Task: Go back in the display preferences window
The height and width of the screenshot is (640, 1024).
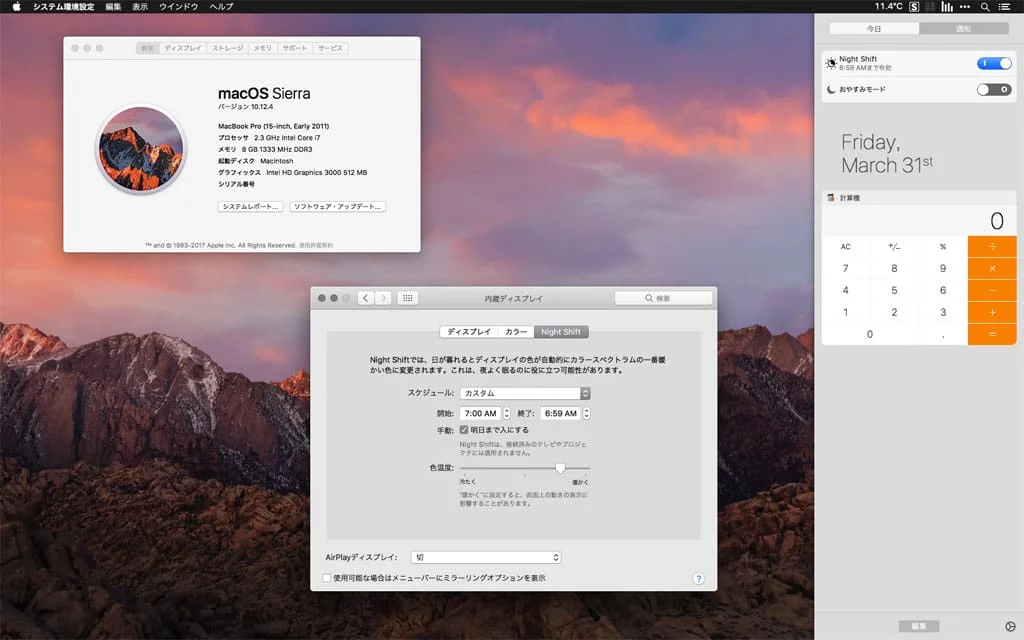Action: click(366, 298)
